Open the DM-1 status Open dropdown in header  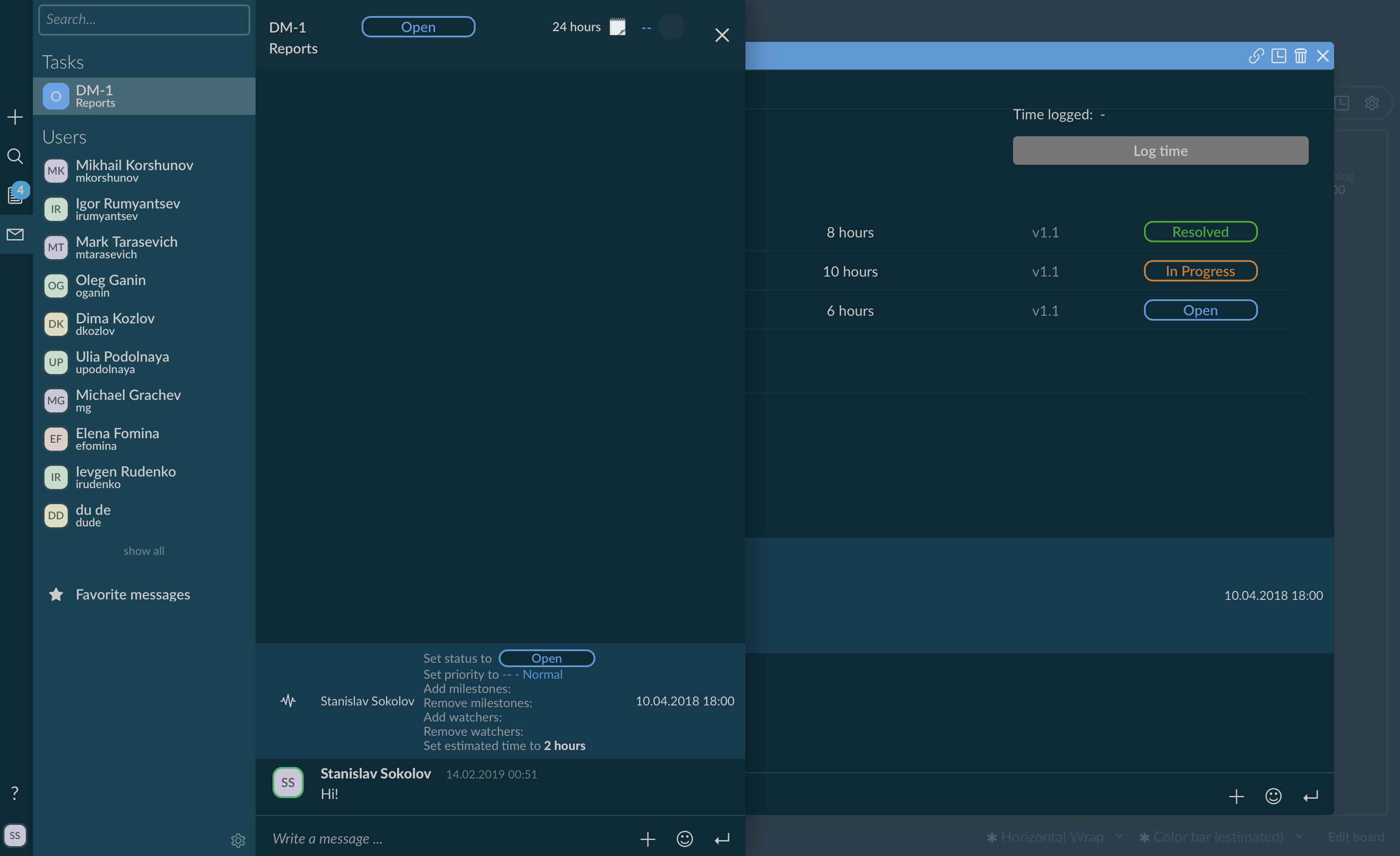(x=418, y=27)
